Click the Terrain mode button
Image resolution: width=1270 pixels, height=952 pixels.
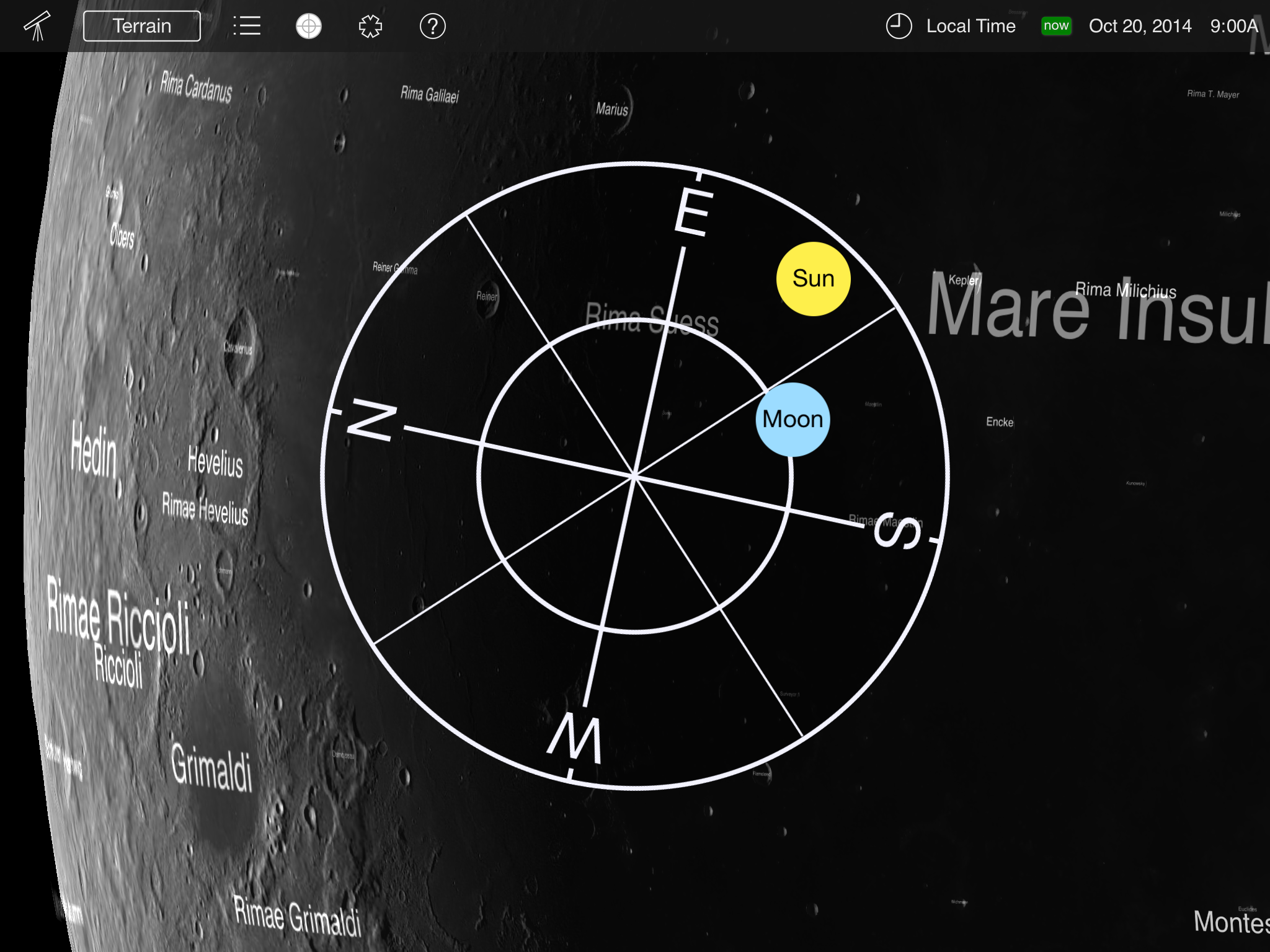click(142, 26)
